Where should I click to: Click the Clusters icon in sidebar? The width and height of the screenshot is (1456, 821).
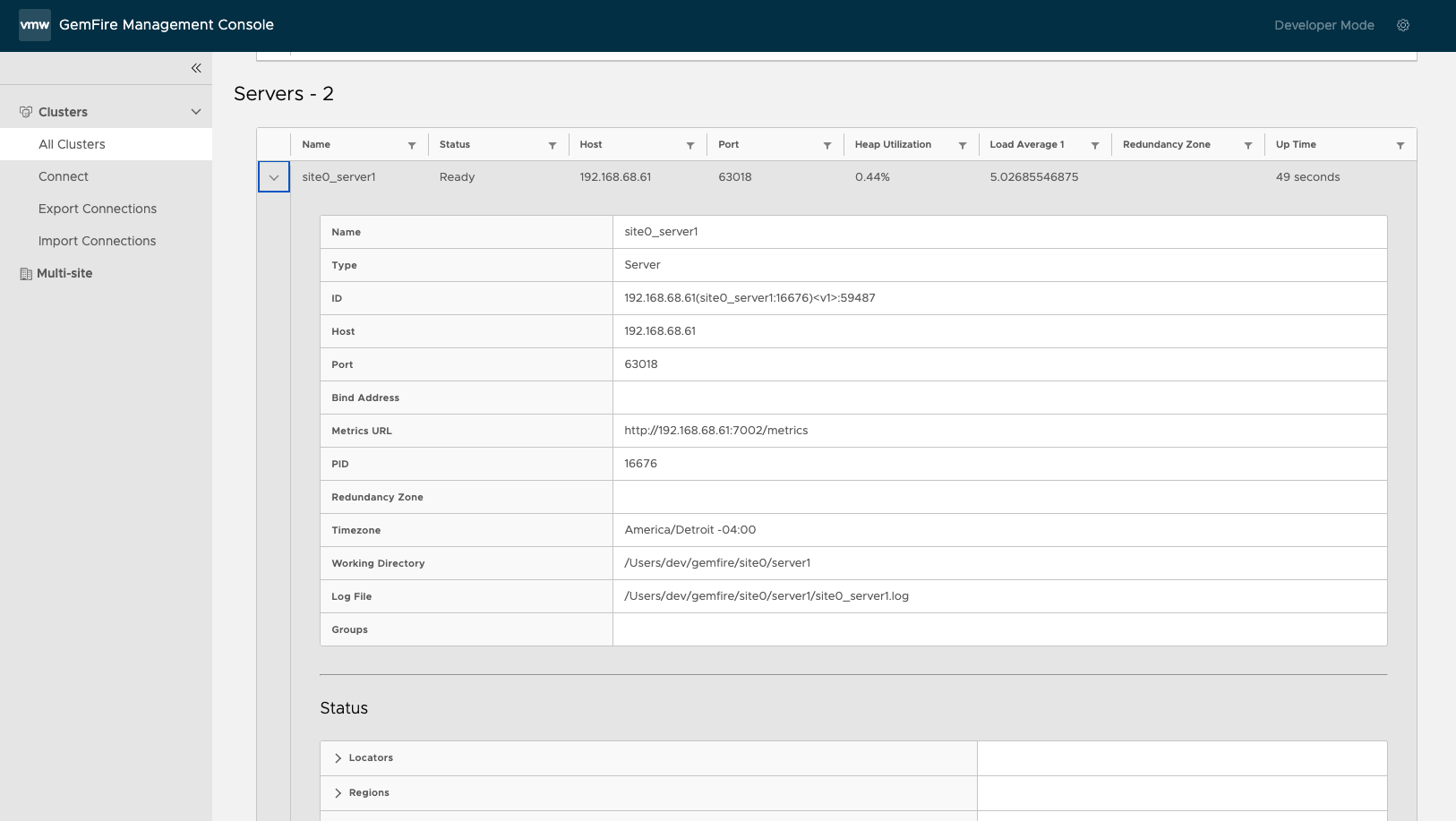pyautogui.click(x=26, y=112)
